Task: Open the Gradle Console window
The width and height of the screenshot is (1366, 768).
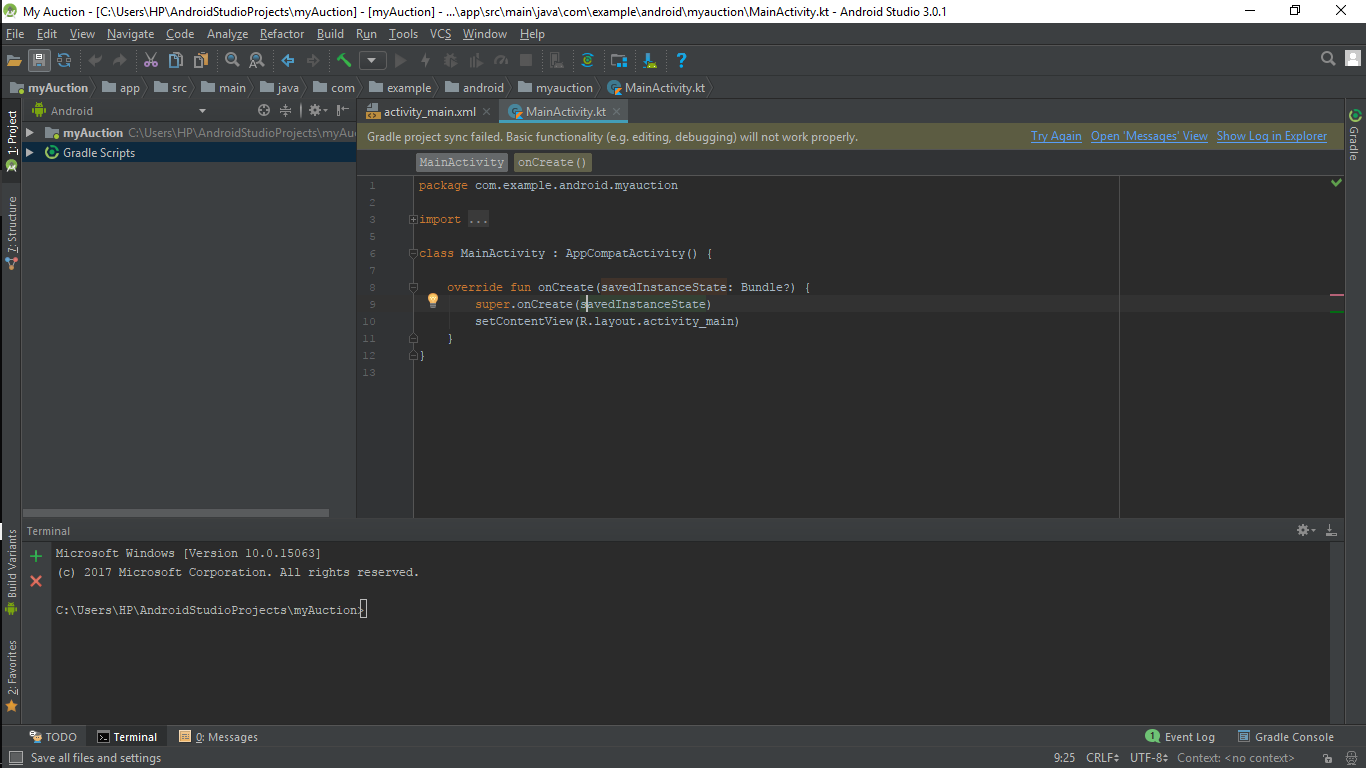Action: (x=1286, y=737)
